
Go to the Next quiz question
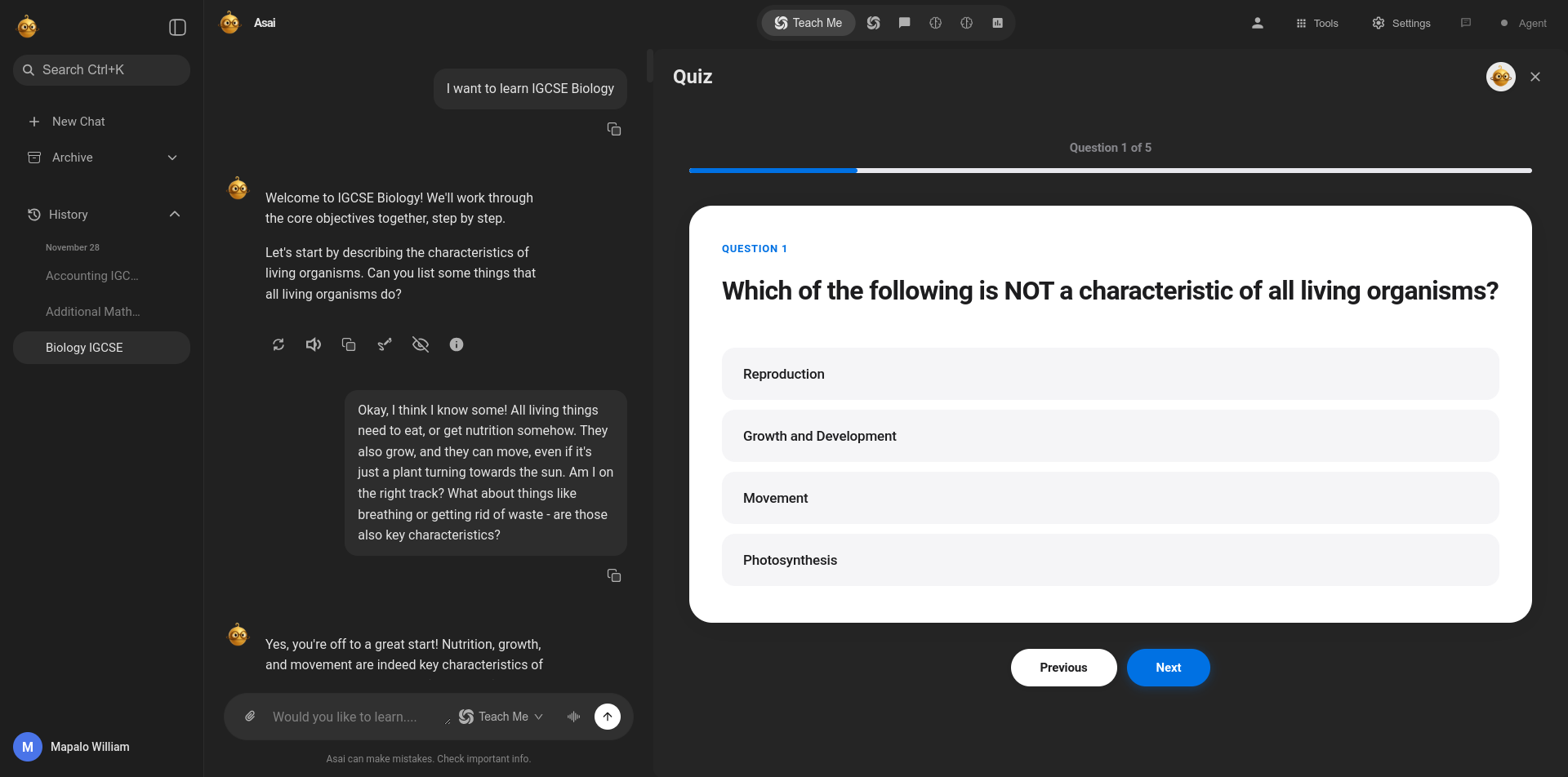pyautogui.click(x=1168, y=667)
